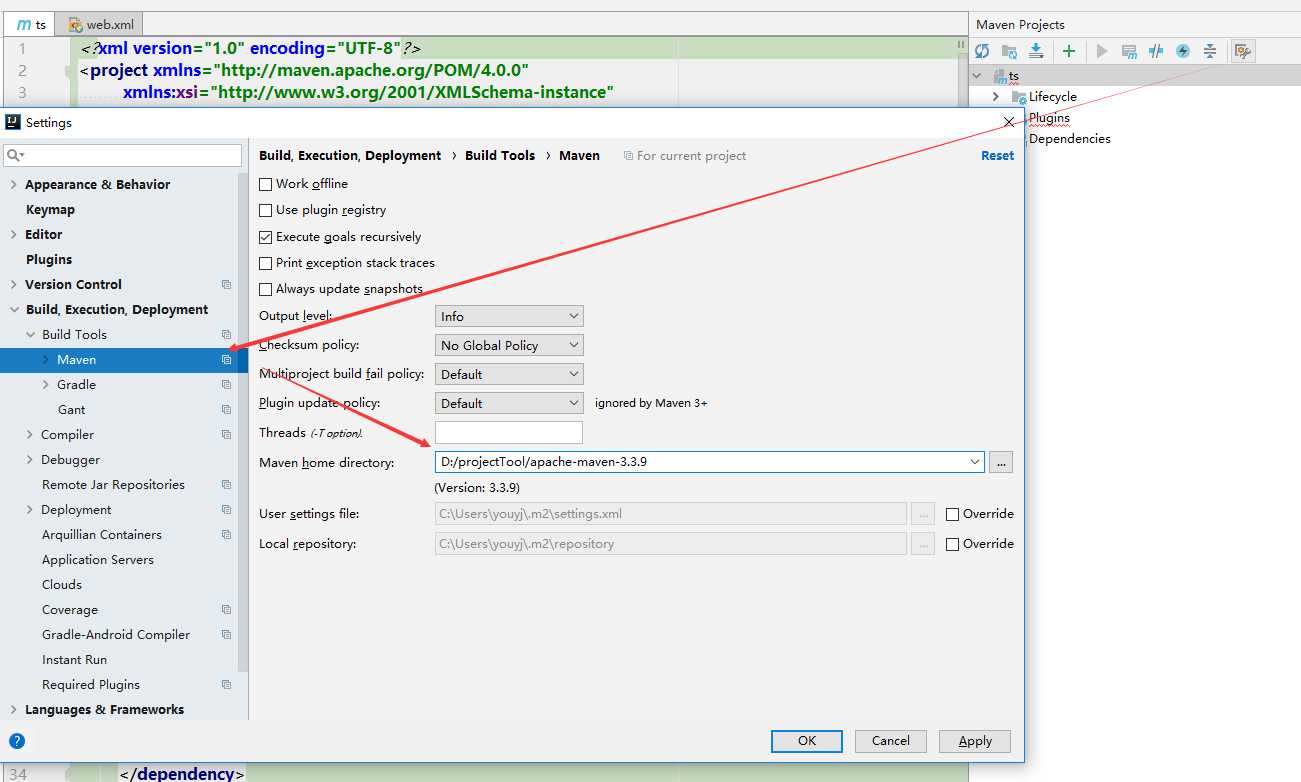This screenshot has width=1301, height=782.
Task: Select Keymap in settings tree
Action: 50,210
